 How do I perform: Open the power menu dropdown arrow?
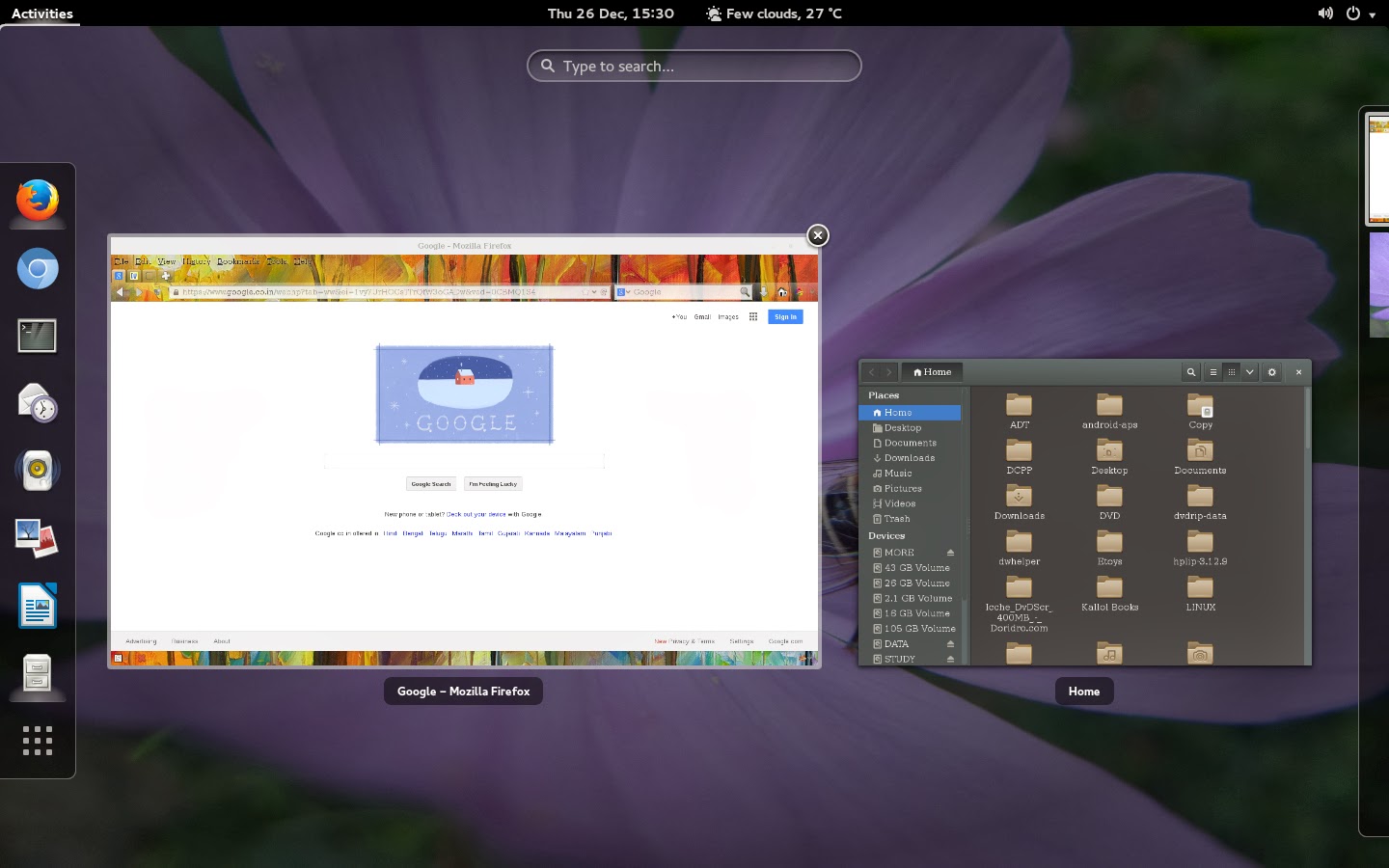coord(1373,14)
